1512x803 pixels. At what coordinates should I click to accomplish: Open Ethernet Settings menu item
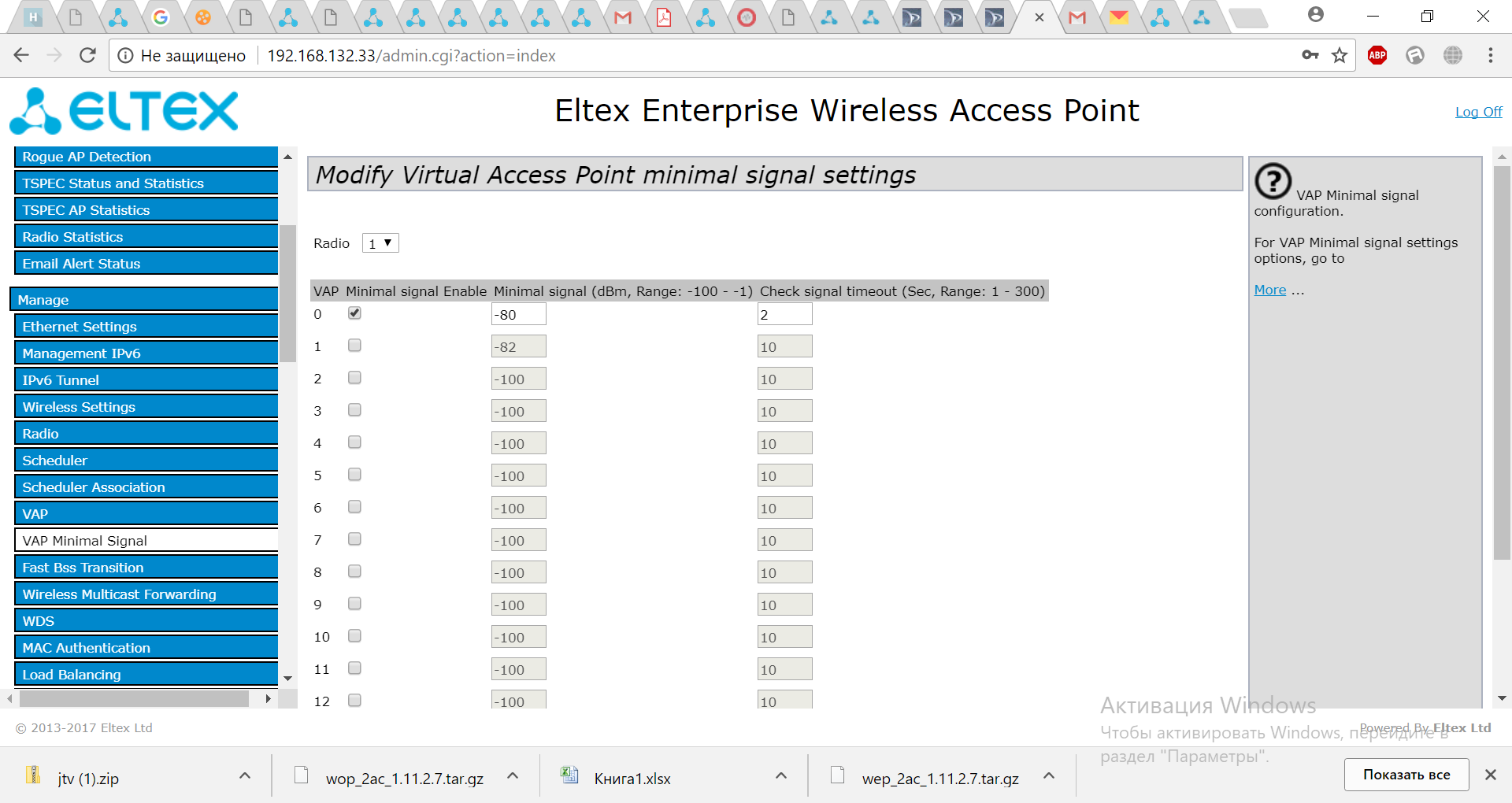[146, 327]
